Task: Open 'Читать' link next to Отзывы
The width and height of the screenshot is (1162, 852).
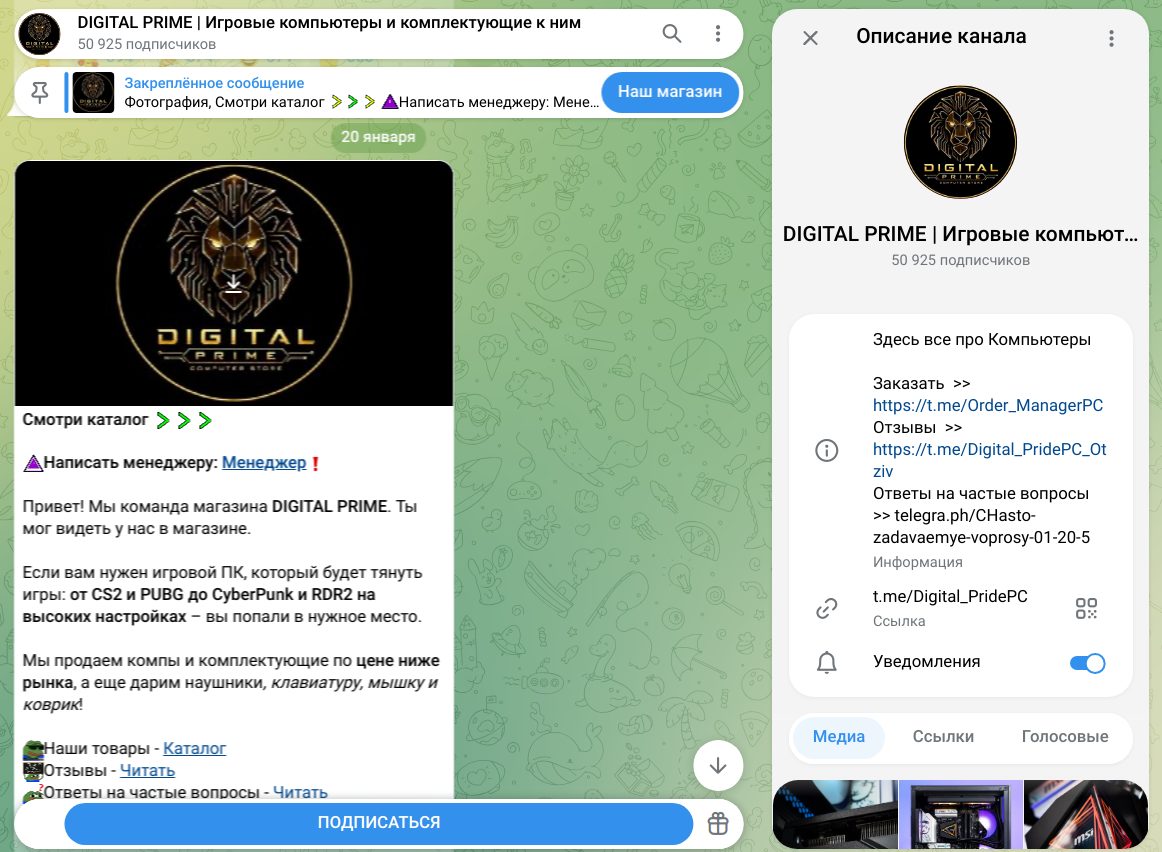Action: point(147,771)
